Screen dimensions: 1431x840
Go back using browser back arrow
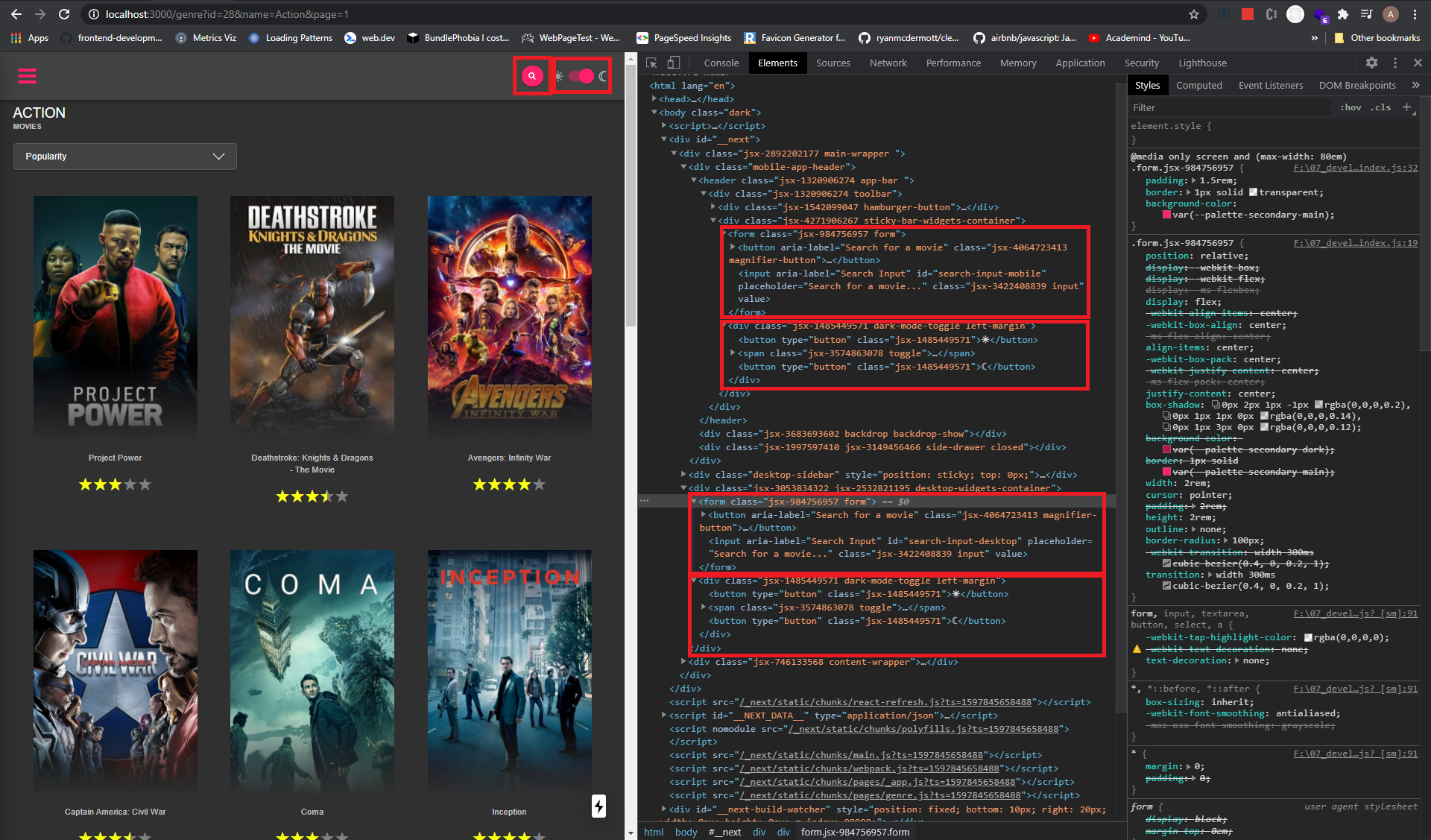click(x=16, y=14)
